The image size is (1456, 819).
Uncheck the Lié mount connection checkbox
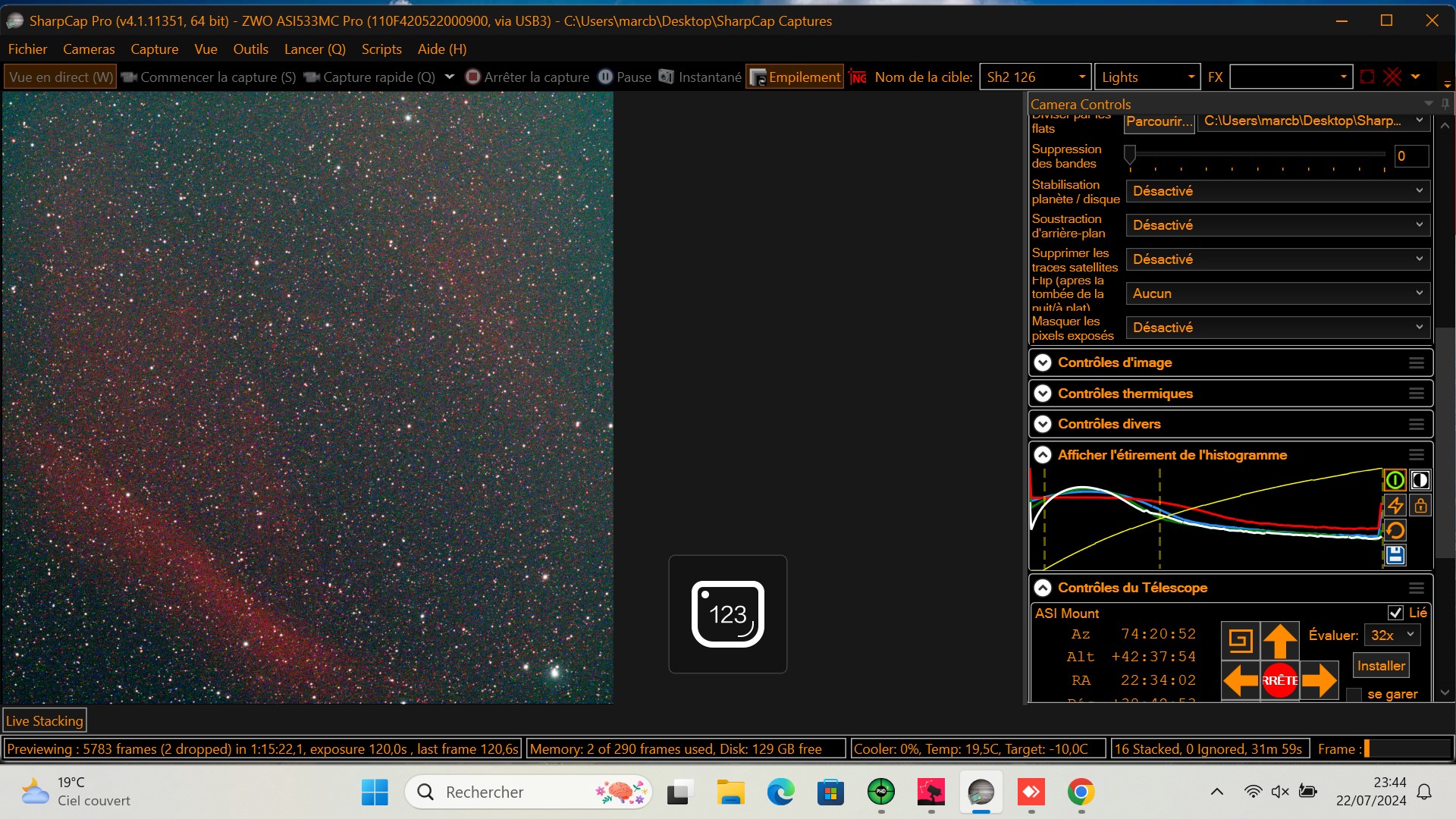point(1395,613)
